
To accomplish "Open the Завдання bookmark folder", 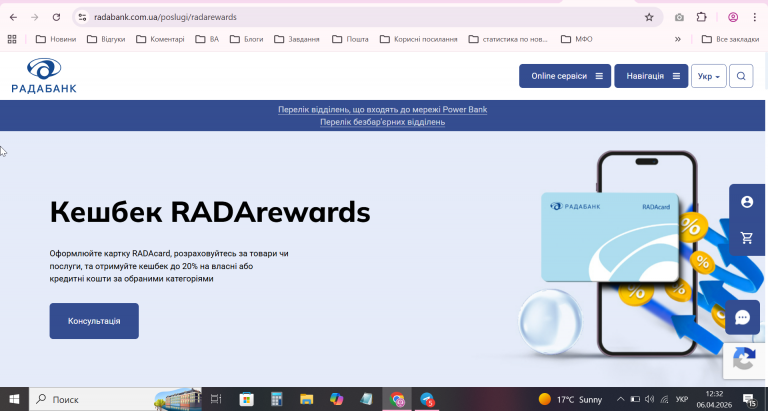I will point(297,39).
